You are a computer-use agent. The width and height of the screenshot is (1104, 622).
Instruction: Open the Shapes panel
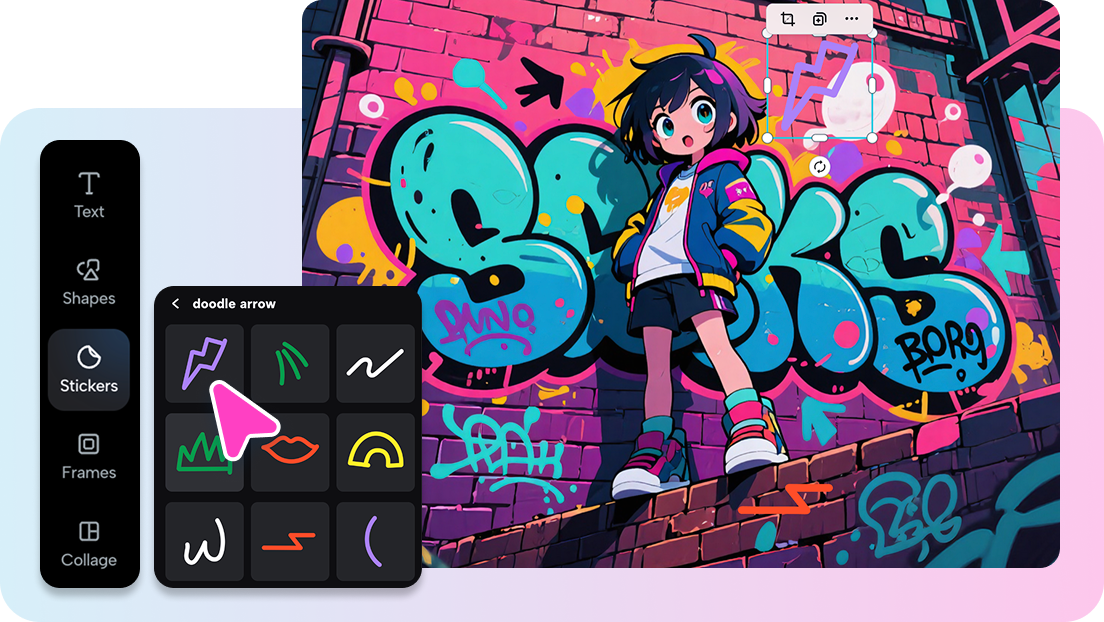(88, 283)
